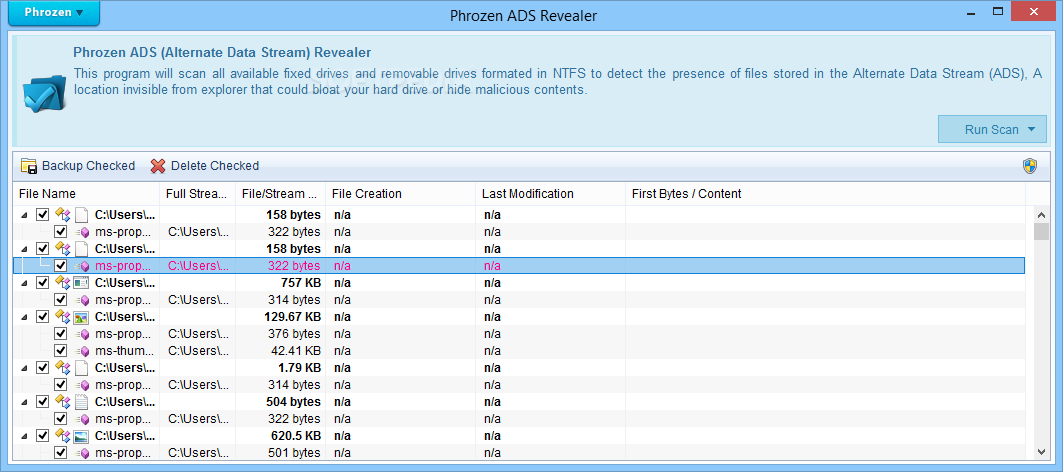This screenshot has height=472, width=1063.
Task: Uncheck the highlighted 322 bytes stream checkbox
Action: point(60,266)
